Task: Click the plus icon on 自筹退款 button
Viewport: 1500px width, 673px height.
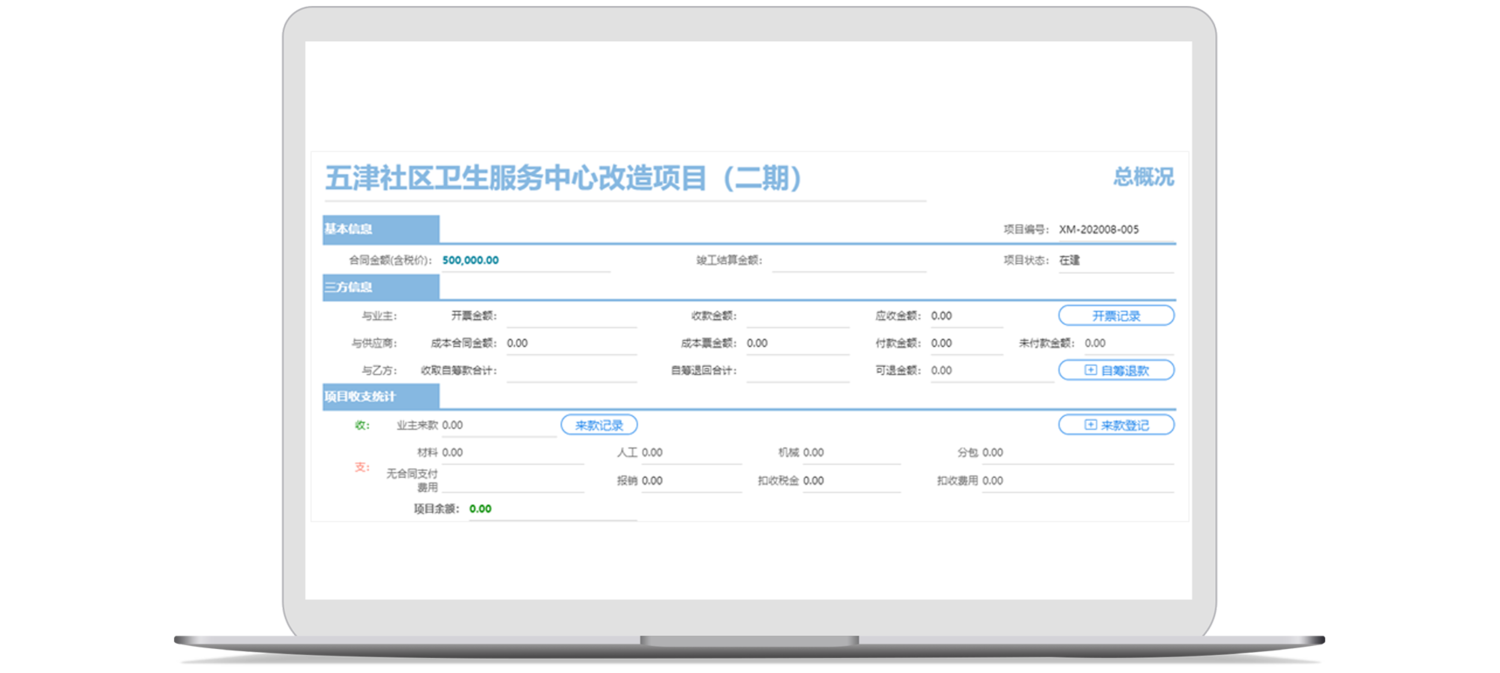Action: (x=1091, y=370)
